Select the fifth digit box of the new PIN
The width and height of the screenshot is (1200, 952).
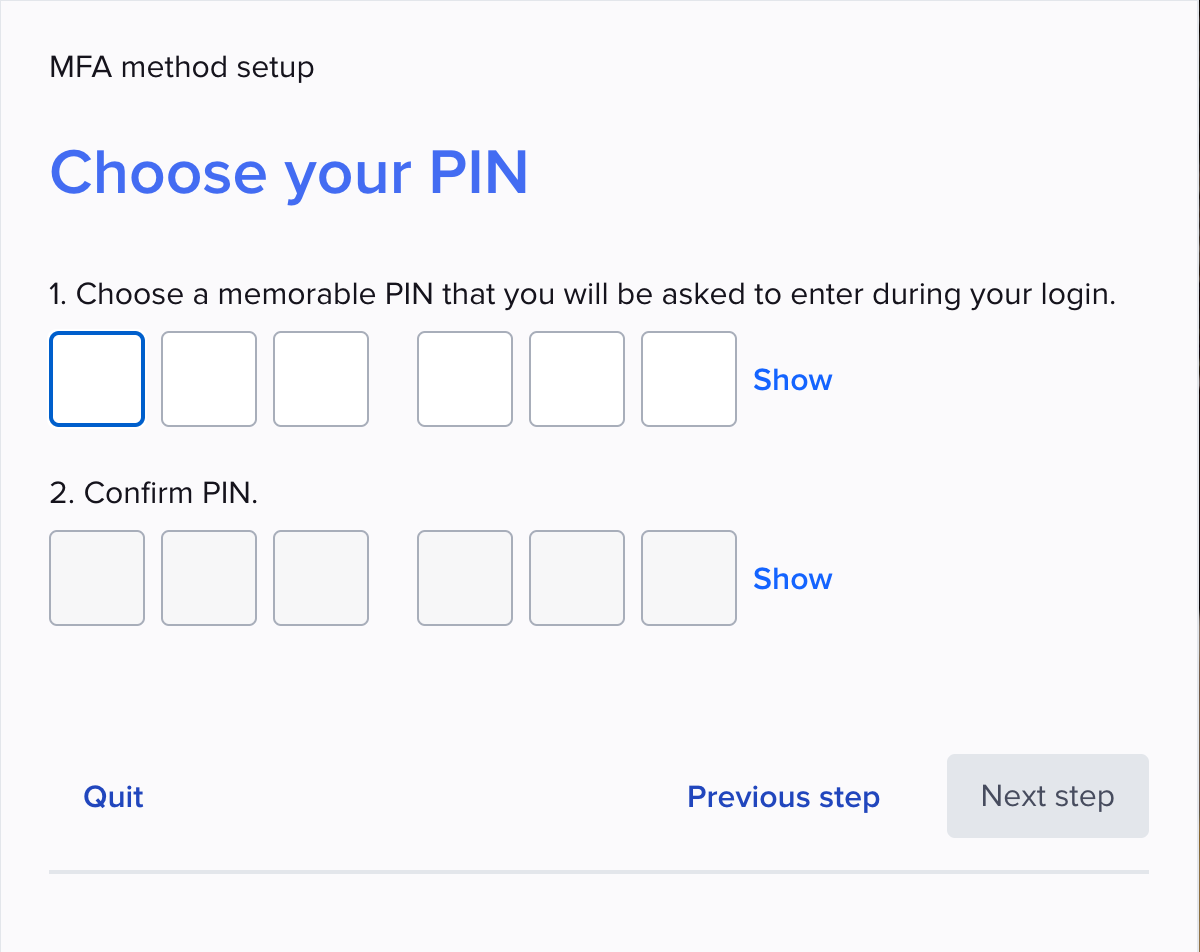tap(577, 379)
